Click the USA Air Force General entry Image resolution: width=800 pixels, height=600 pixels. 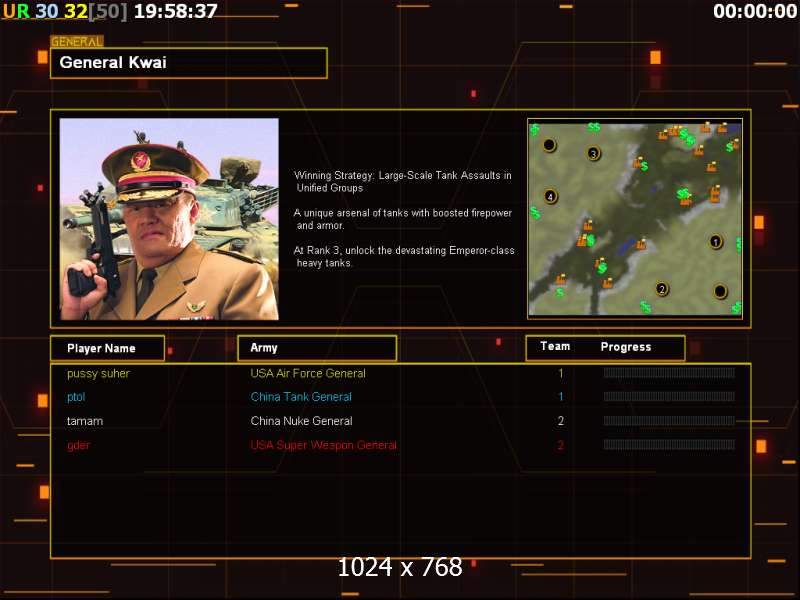click(x=308, y=373)
